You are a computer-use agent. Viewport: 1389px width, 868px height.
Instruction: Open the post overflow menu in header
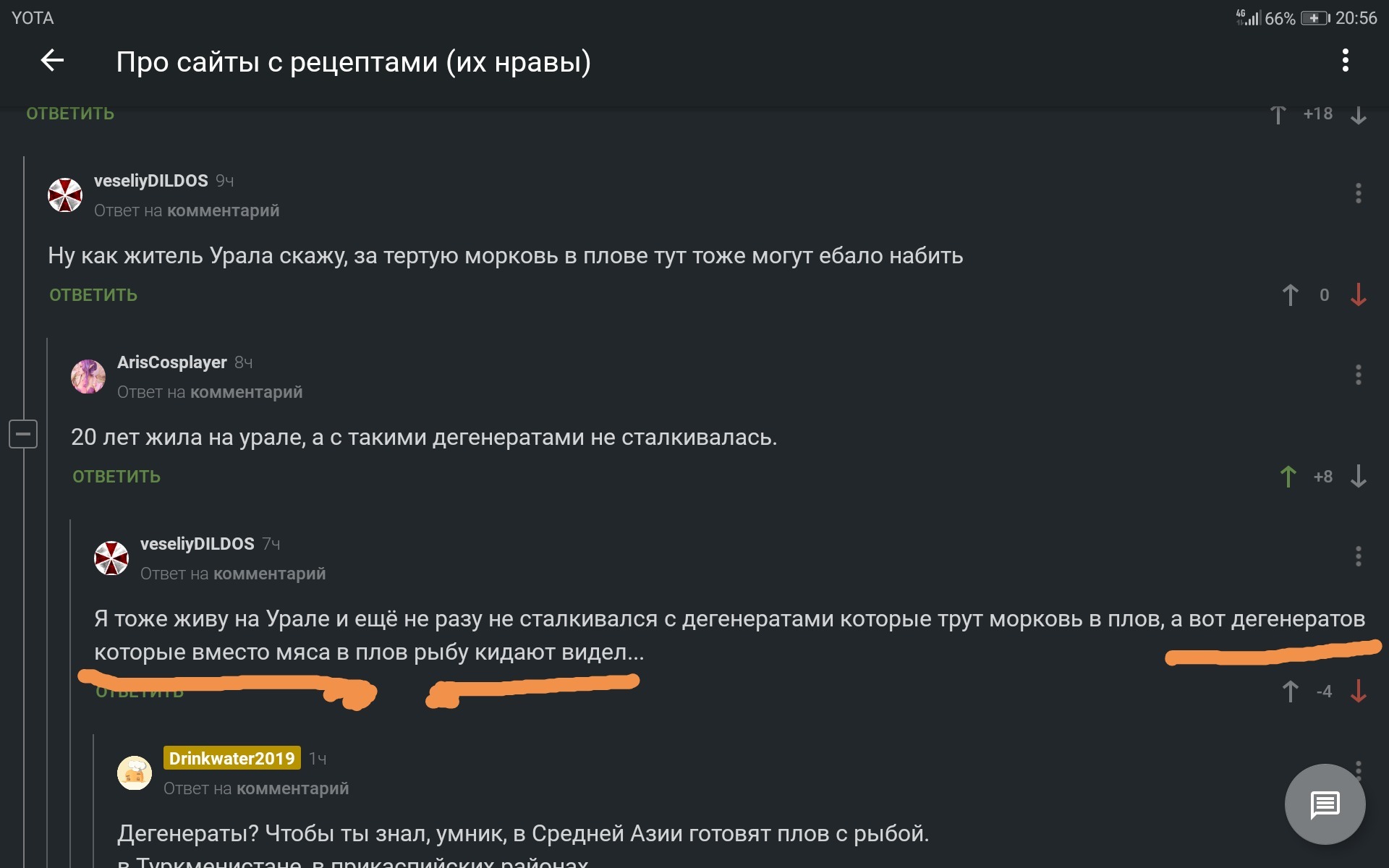pos(1345,61)
